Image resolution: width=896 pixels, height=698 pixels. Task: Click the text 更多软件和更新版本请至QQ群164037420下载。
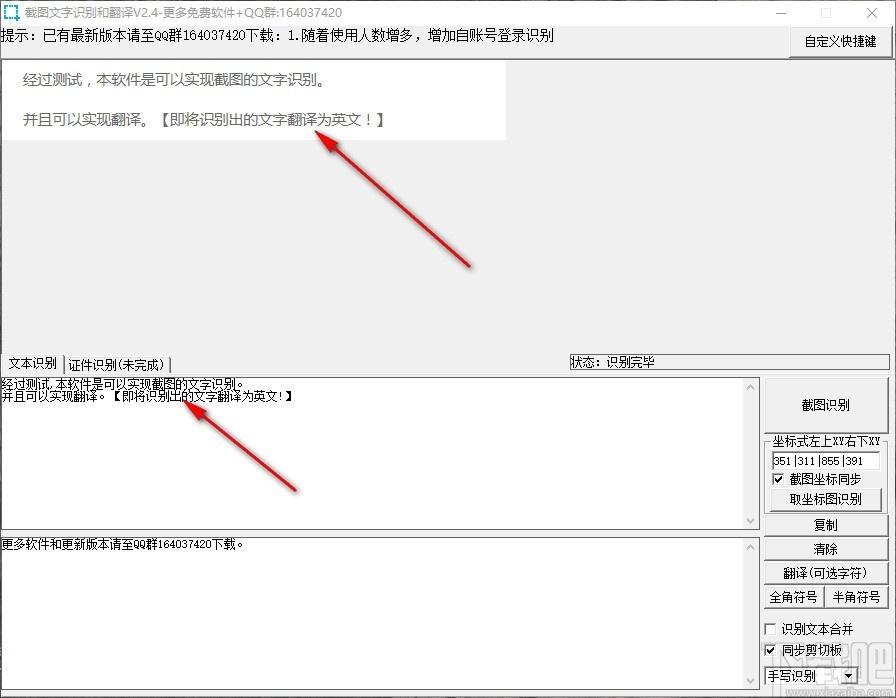[x=122, y=544]
